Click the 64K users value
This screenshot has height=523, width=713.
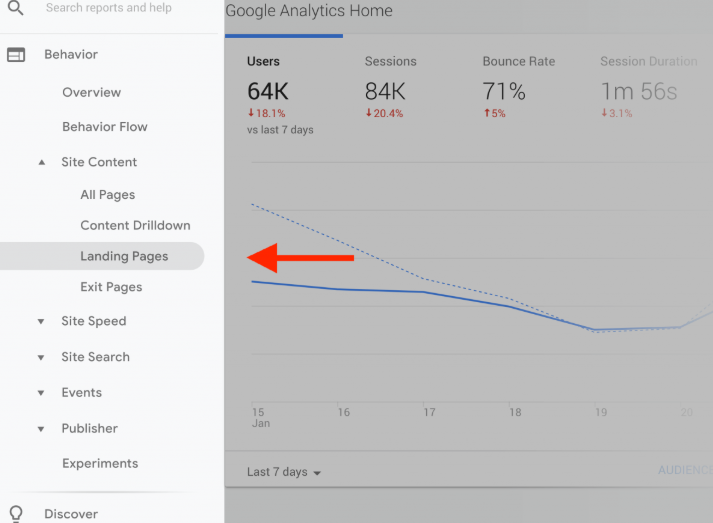pyautogui.click(x=268, y=91)
